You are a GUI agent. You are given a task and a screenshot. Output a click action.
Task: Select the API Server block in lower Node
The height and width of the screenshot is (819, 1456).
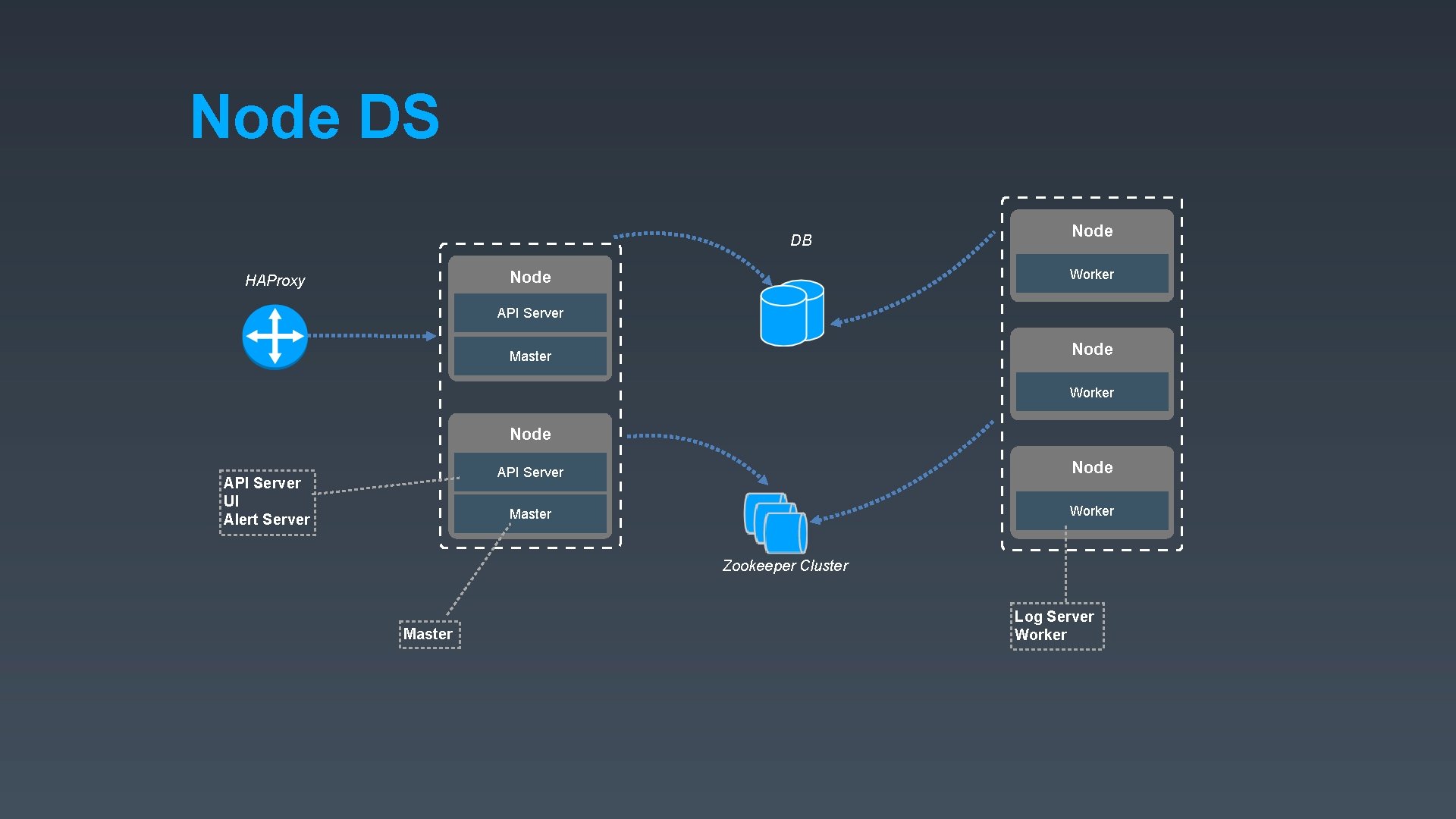[x=529, y=472]
